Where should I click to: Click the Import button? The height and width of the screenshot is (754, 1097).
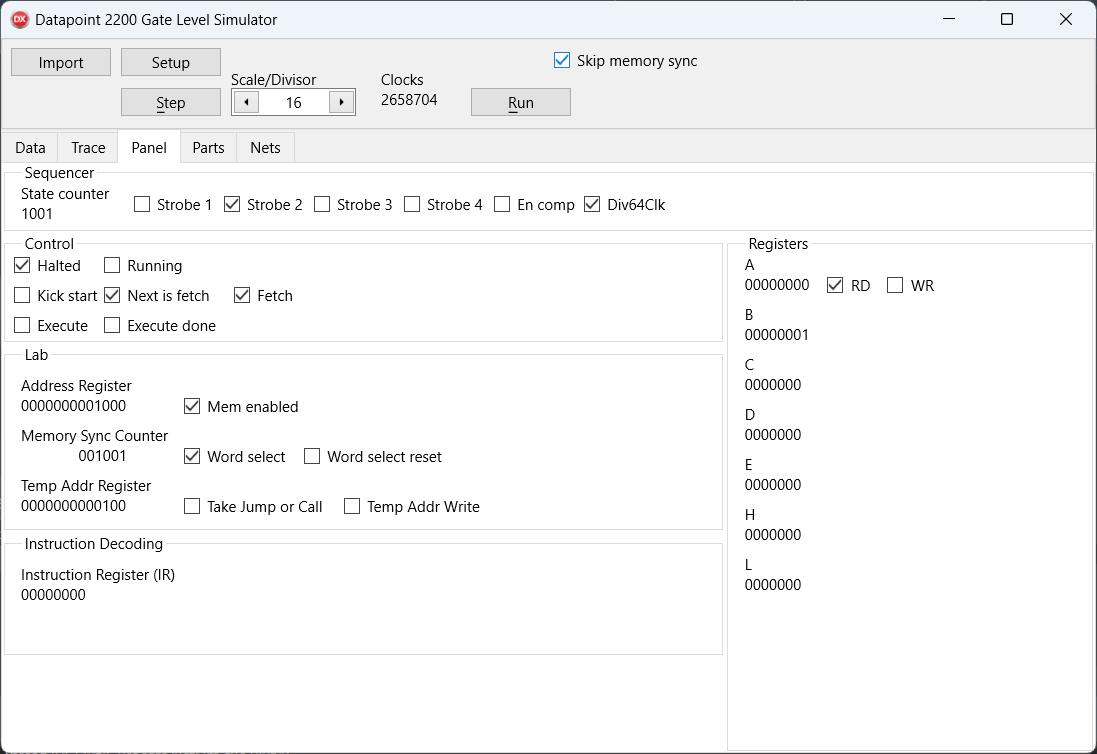pyautogui.click(x=61, y=62)
